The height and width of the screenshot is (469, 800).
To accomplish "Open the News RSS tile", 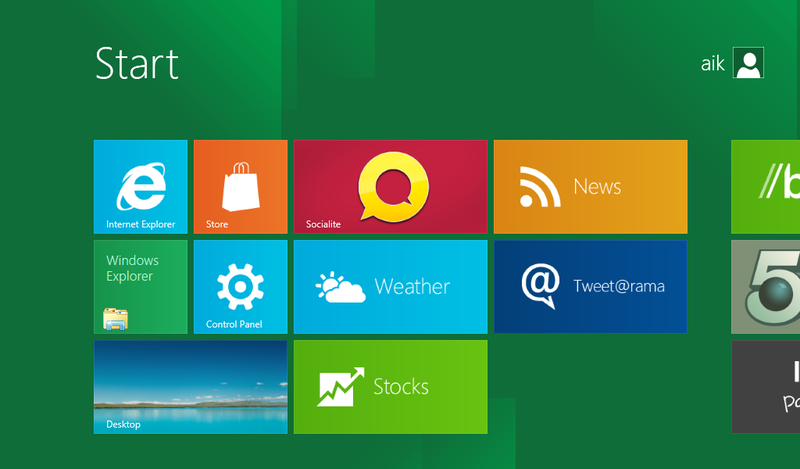I will [x=590, y=187].
